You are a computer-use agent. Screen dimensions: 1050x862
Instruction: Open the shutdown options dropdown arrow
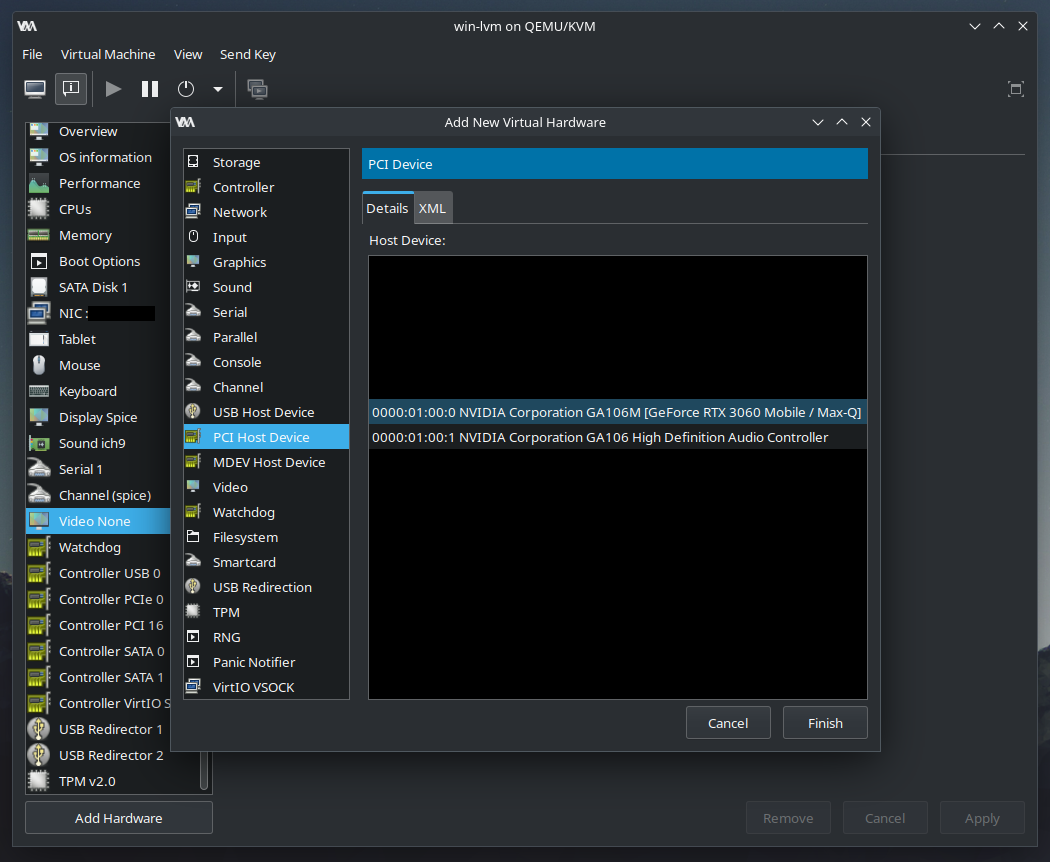point(218,89)
